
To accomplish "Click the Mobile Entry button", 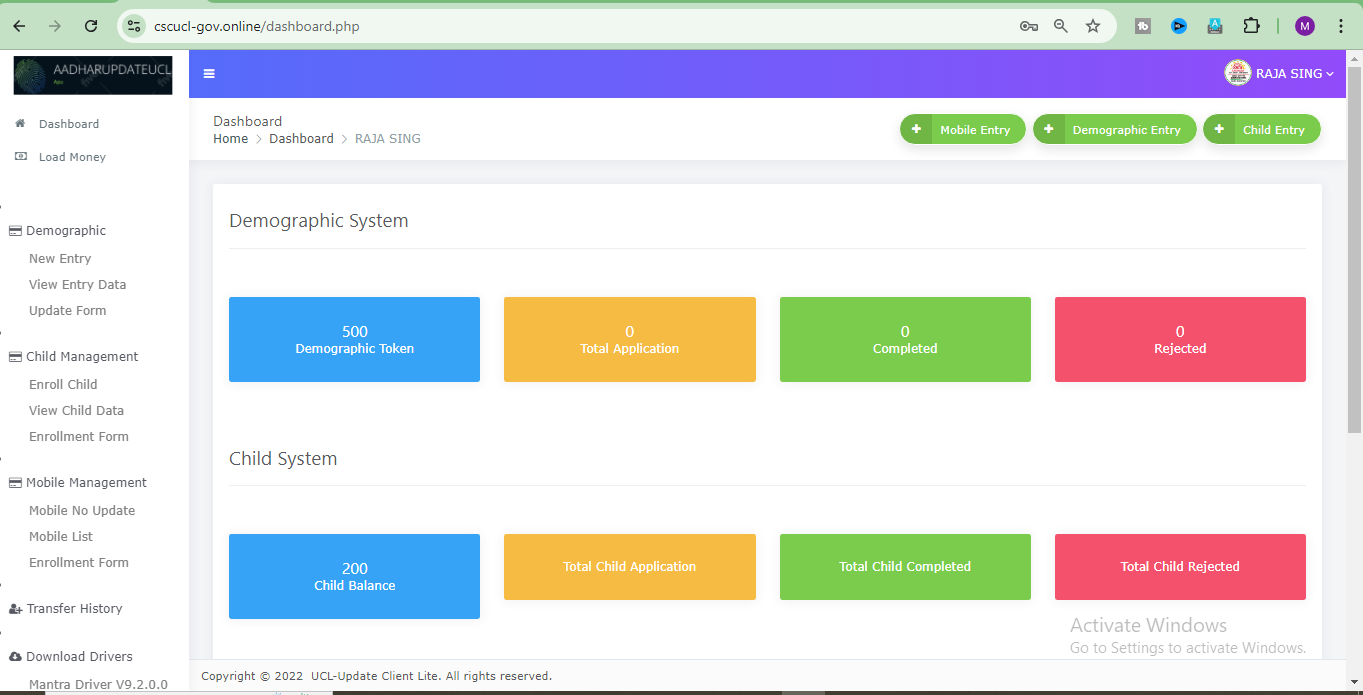I will 963,130.
